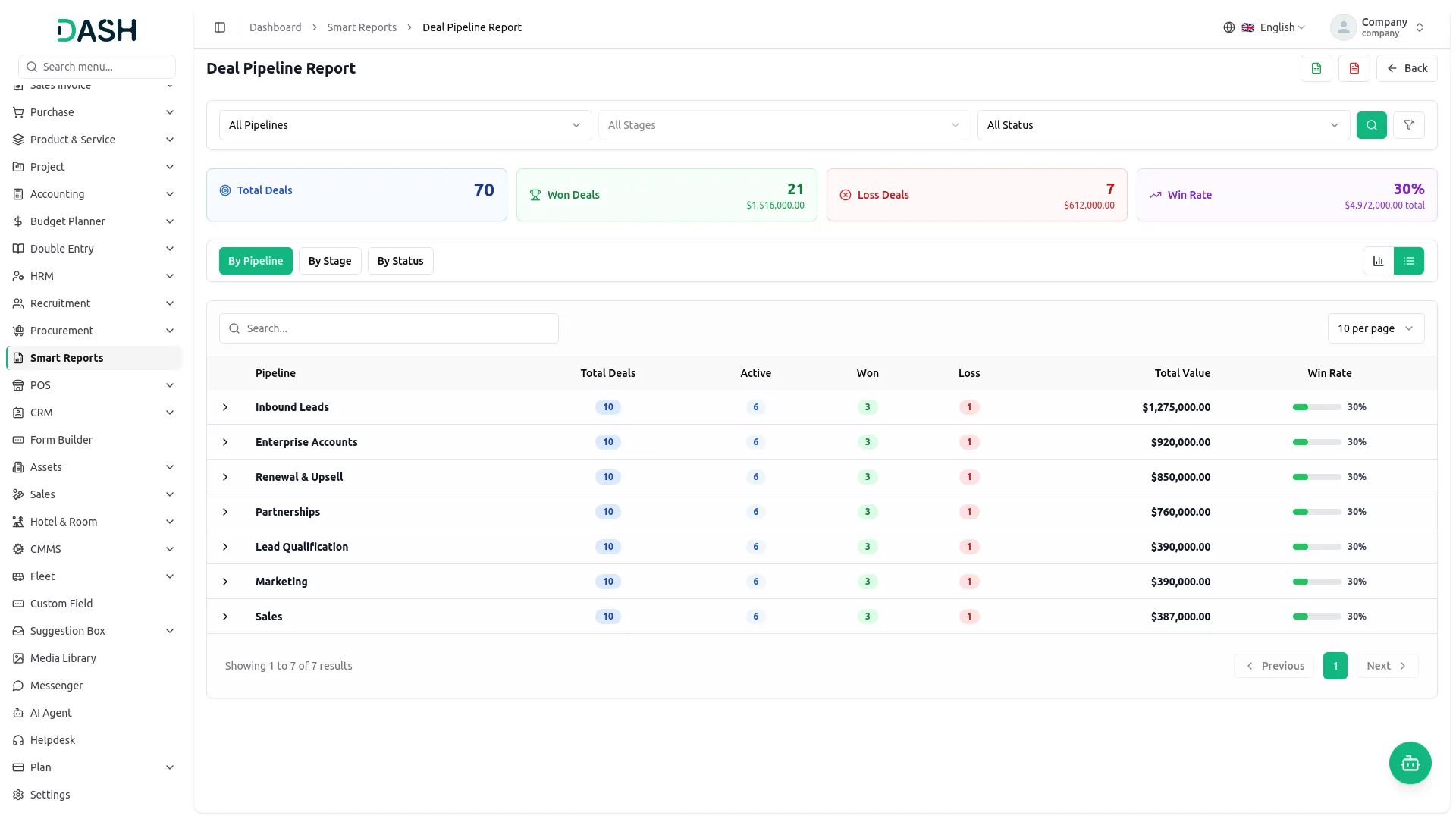Click the table Search field
This screenshot has width=1456, height=819.
pos(389,328)
